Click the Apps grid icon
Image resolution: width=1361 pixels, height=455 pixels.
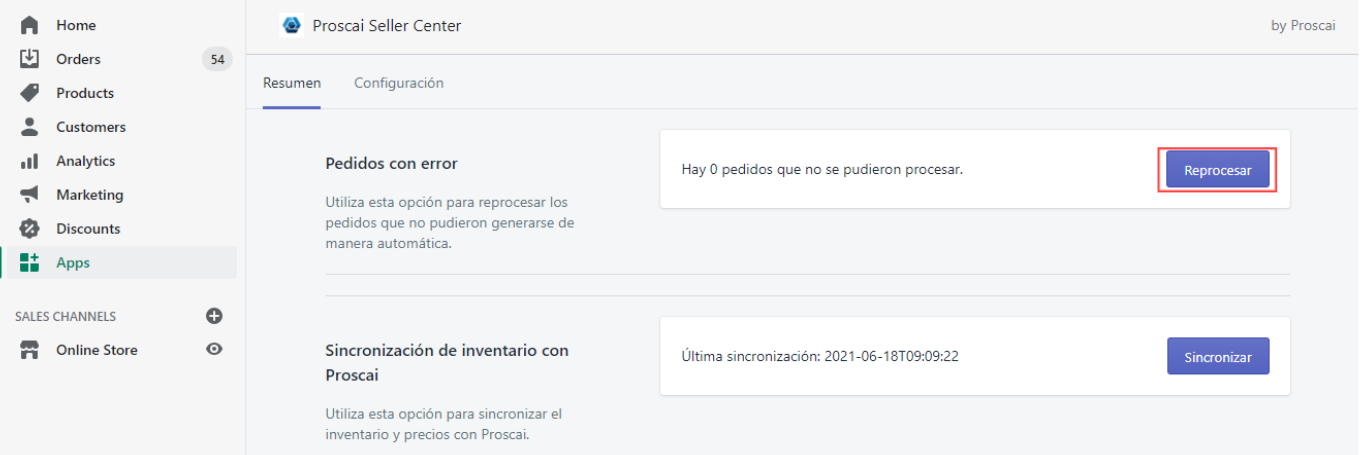(x=29, y=263)
